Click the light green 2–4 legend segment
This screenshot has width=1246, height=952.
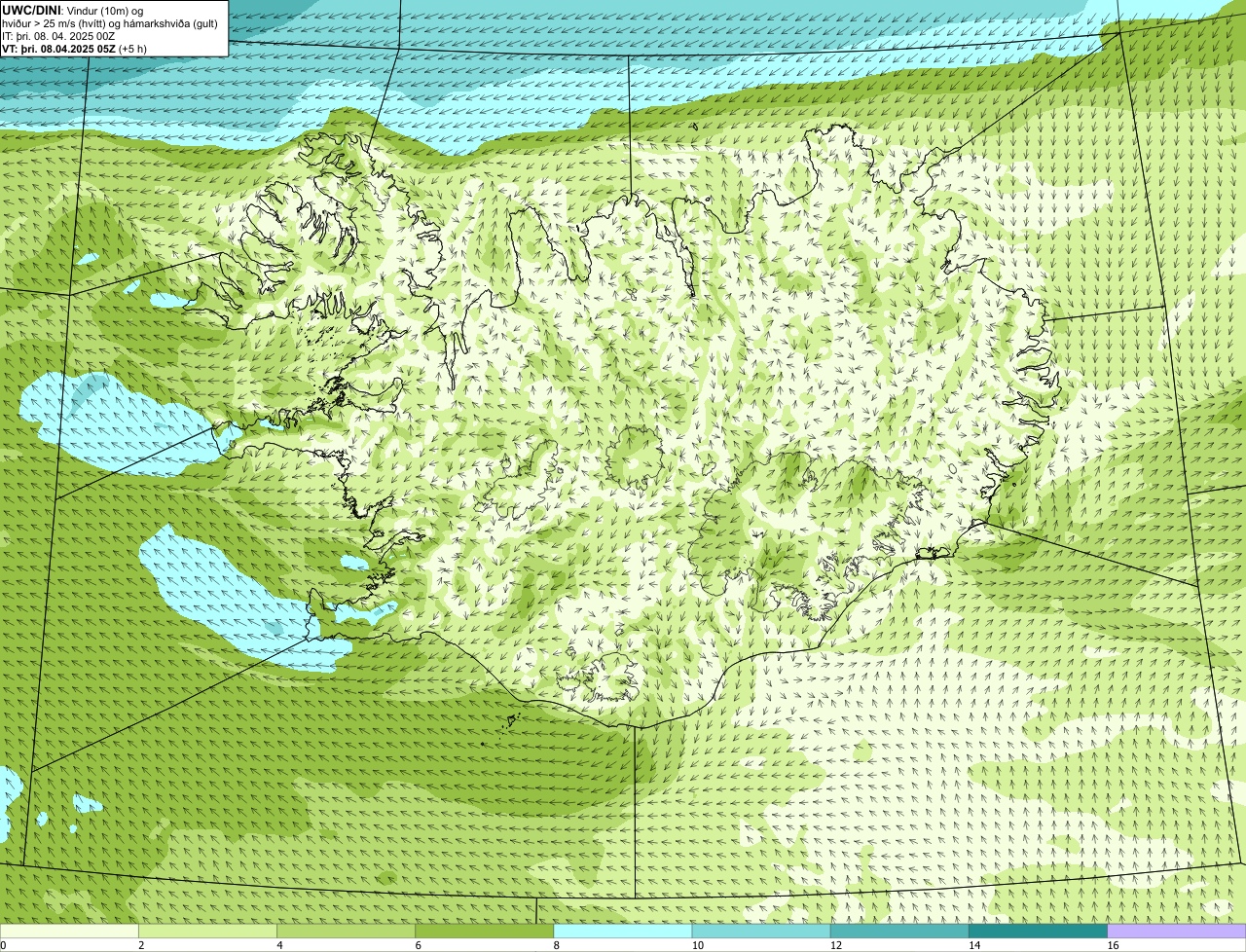[x=208, y=932]
